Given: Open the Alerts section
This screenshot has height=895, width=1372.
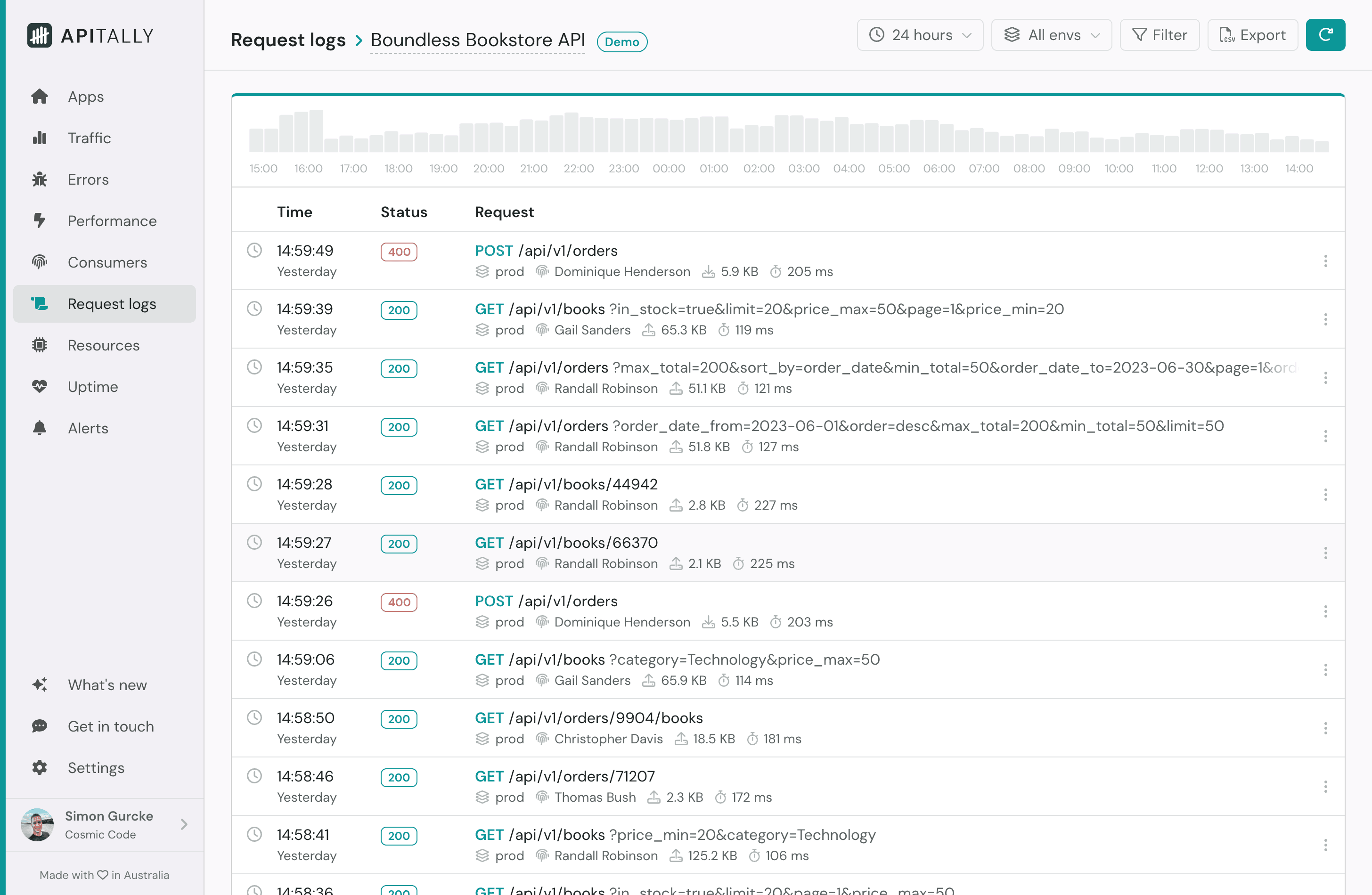Looking at the screenshot, I should (x=88, y=428).
